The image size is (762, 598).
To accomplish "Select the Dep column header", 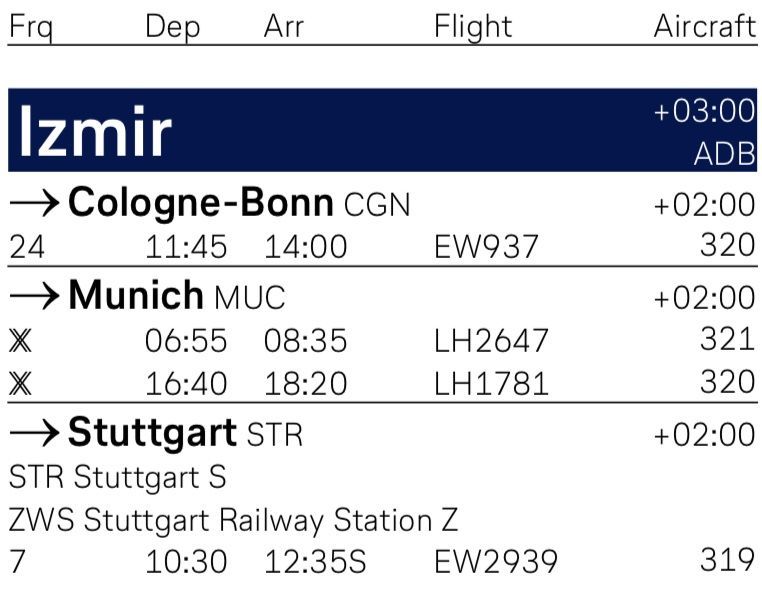I will (173, 27).
